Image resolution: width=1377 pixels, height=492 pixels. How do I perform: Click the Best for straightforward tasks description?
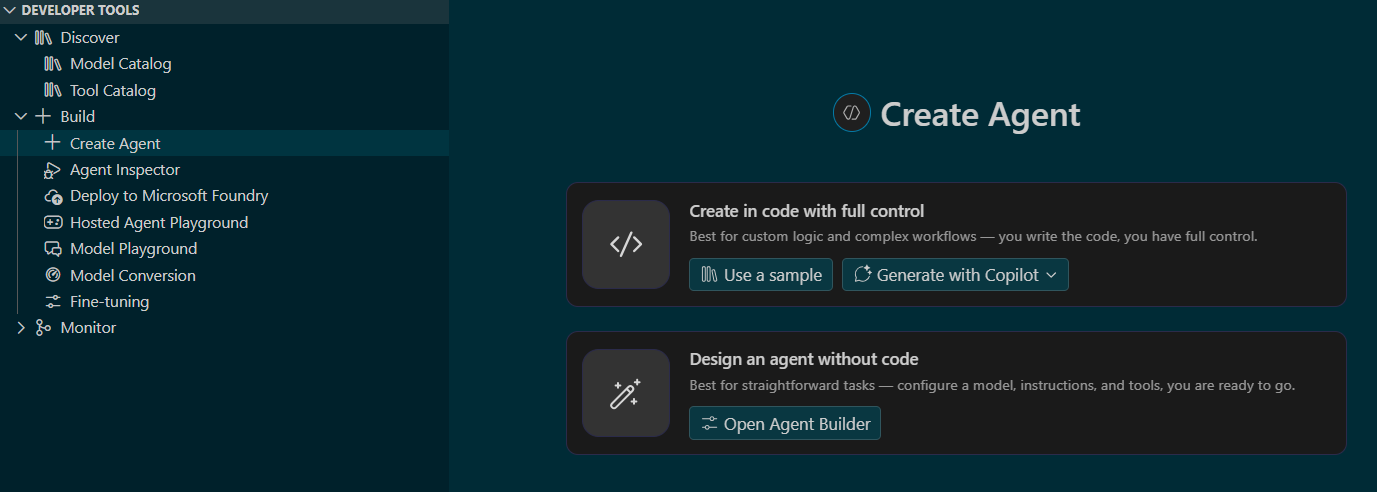tap(992, 385)
